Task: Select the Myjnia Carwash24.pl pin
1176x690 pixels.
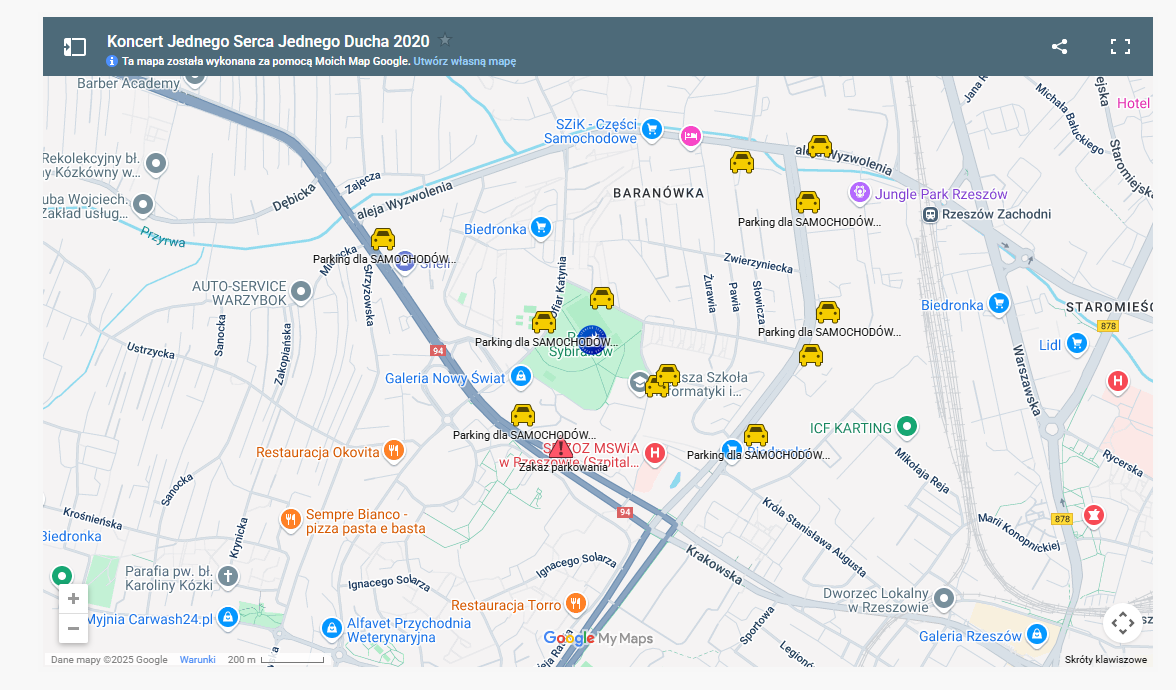Action: pyautogui.click(x=228, y=617)
